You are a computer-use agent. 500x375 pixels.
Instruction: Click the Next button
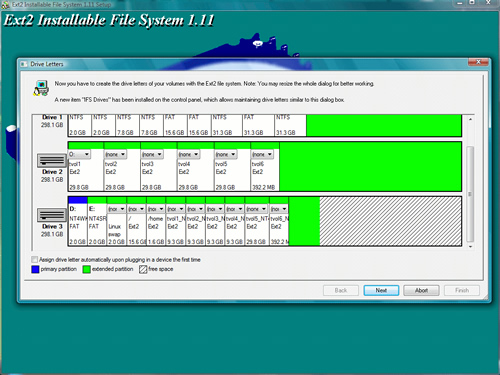[381, 290]
